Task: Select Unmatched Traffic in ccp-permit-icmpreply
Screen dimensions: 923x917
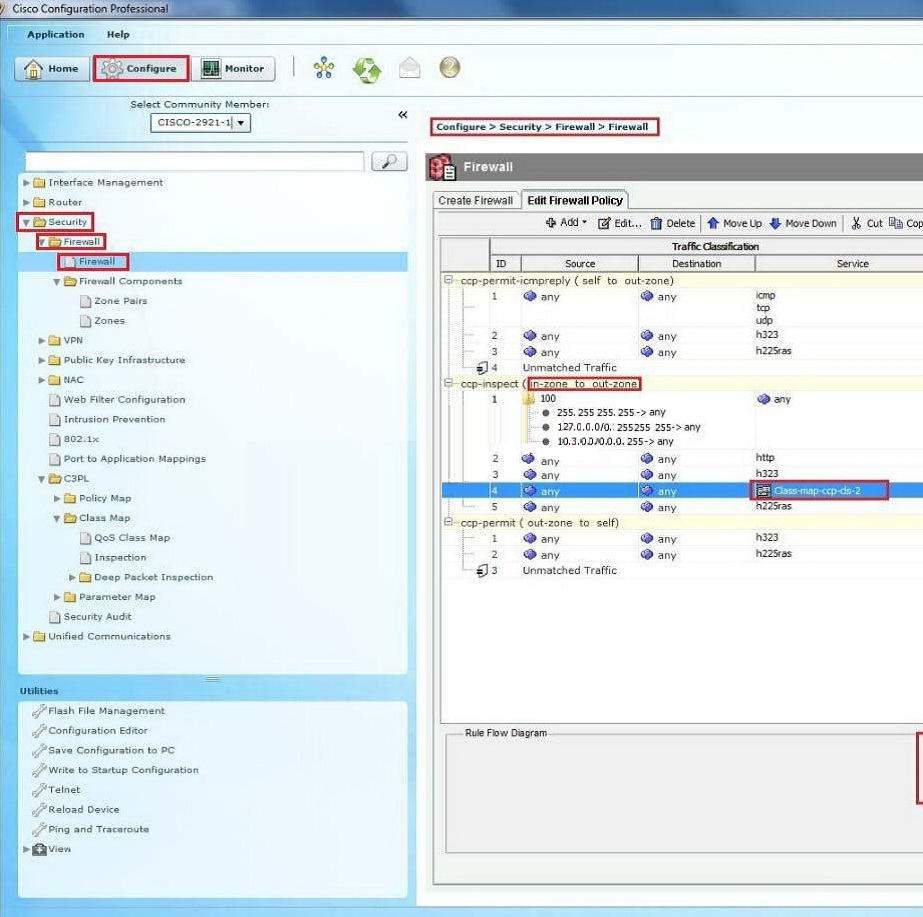Action: (x=570, y=368)
